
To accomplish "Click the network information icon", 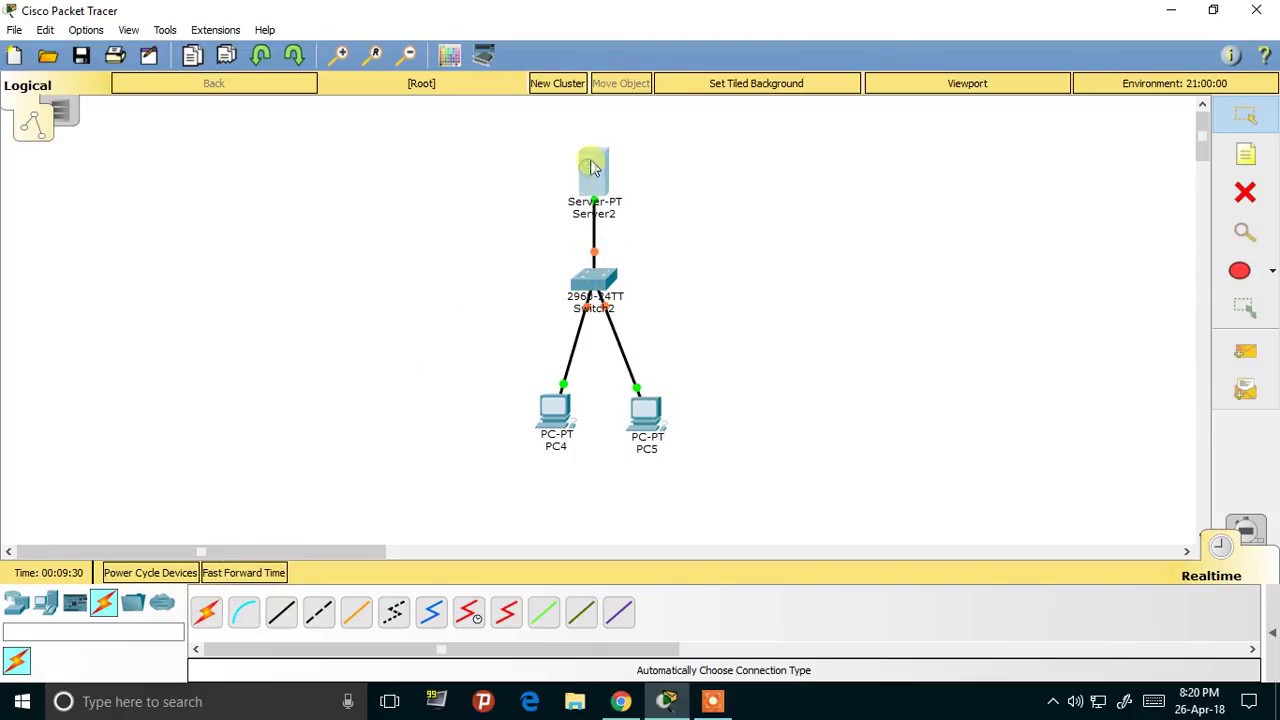I will tap(1231, 56).
